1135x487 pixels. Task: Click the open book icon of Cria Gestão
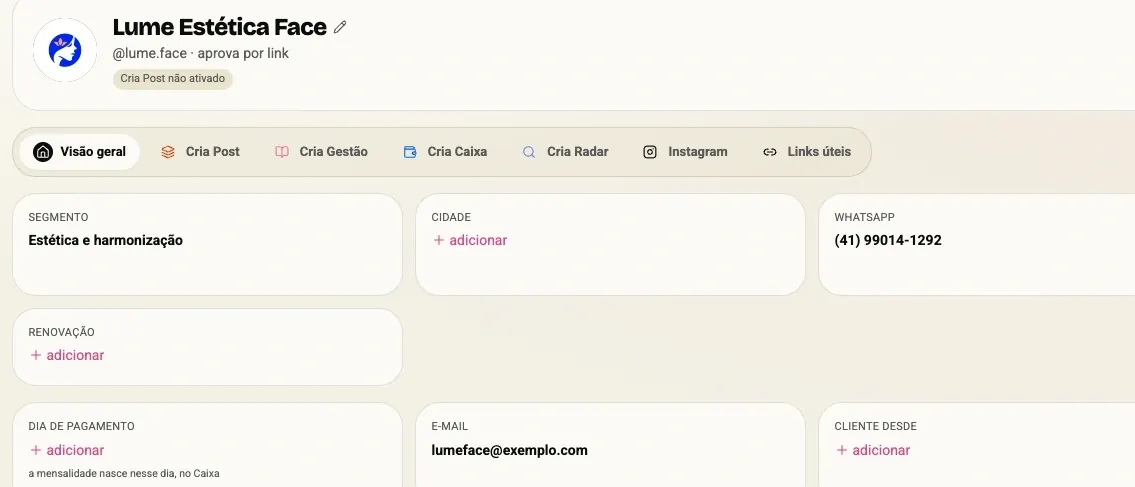click(x=282, y=152)
